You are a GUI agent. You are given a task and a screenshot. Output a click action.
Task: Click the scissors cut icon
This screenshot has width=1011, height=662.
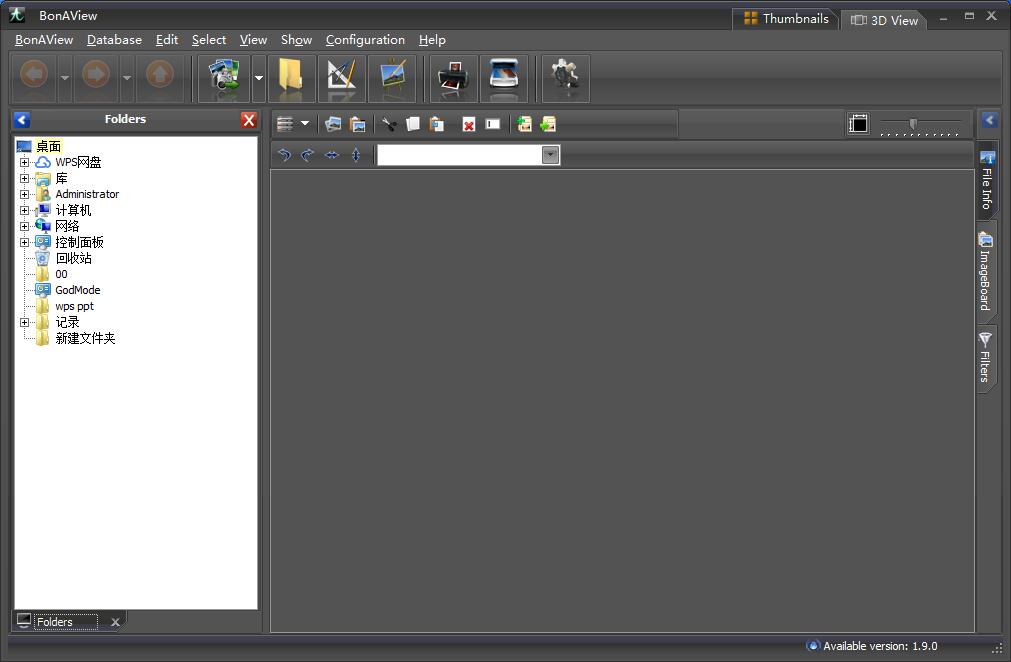389,124
